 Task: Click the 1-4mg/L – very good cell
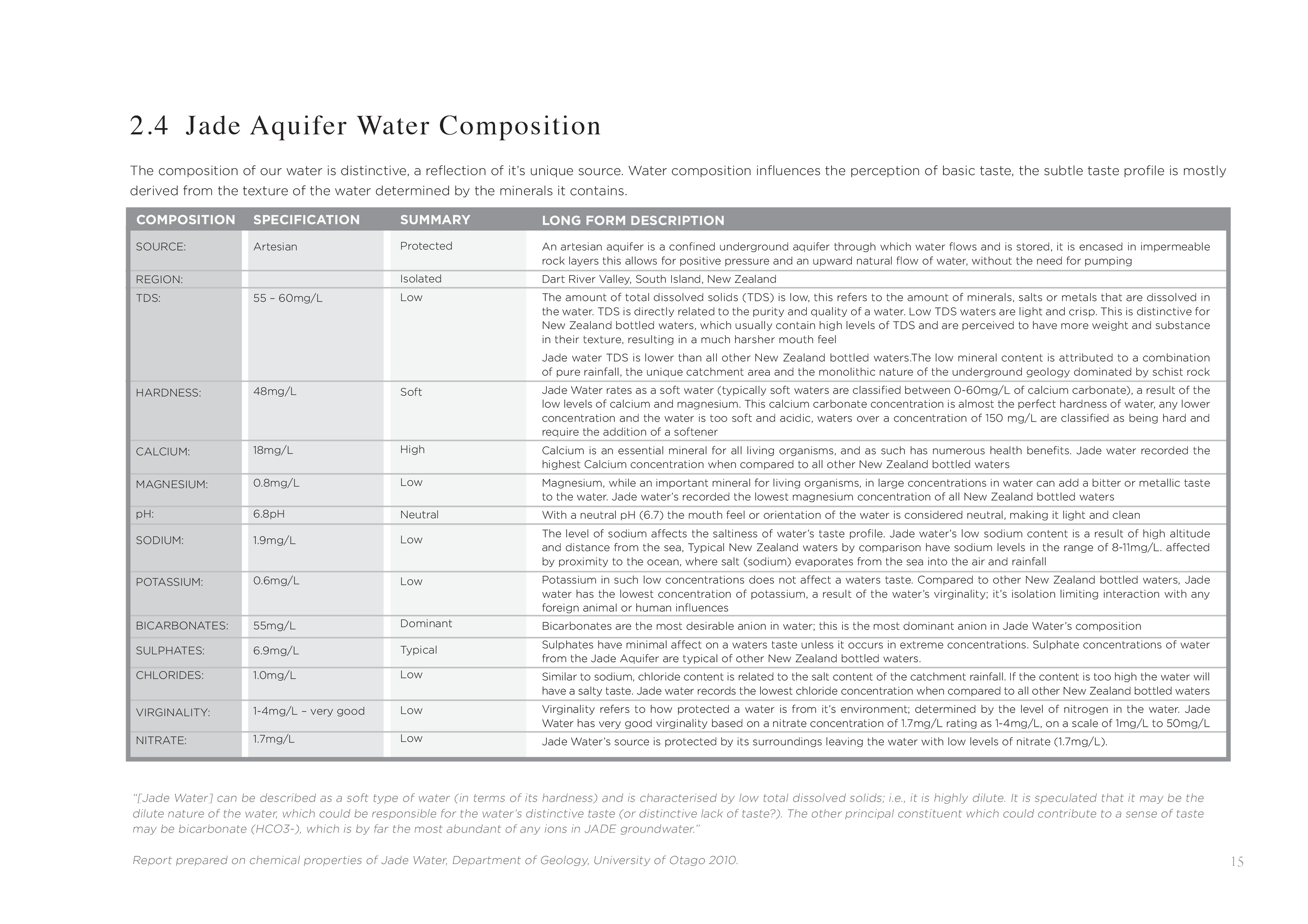point(309,711)
